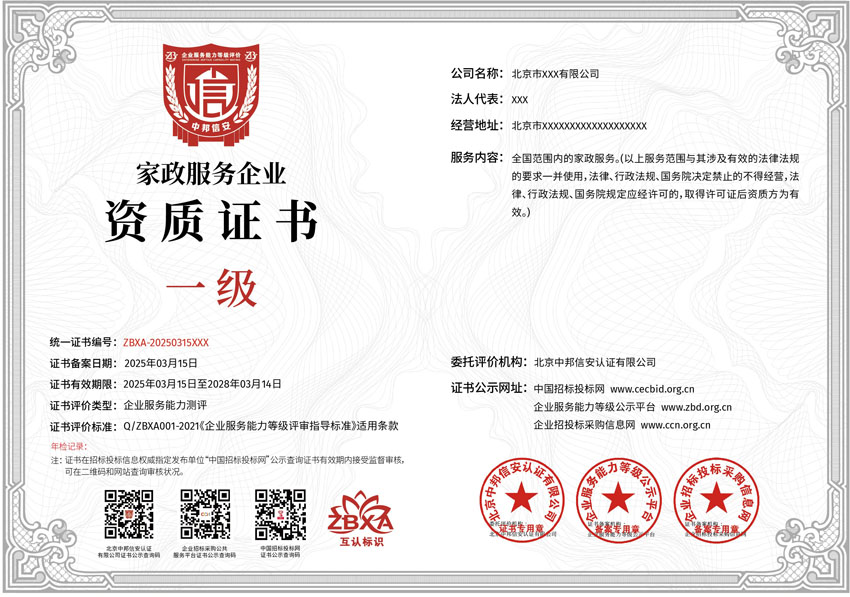This screenshot has width=850, height=597.
Task: Click the red 中邦信安 shield emblem
Action: (x=210, y=94)
